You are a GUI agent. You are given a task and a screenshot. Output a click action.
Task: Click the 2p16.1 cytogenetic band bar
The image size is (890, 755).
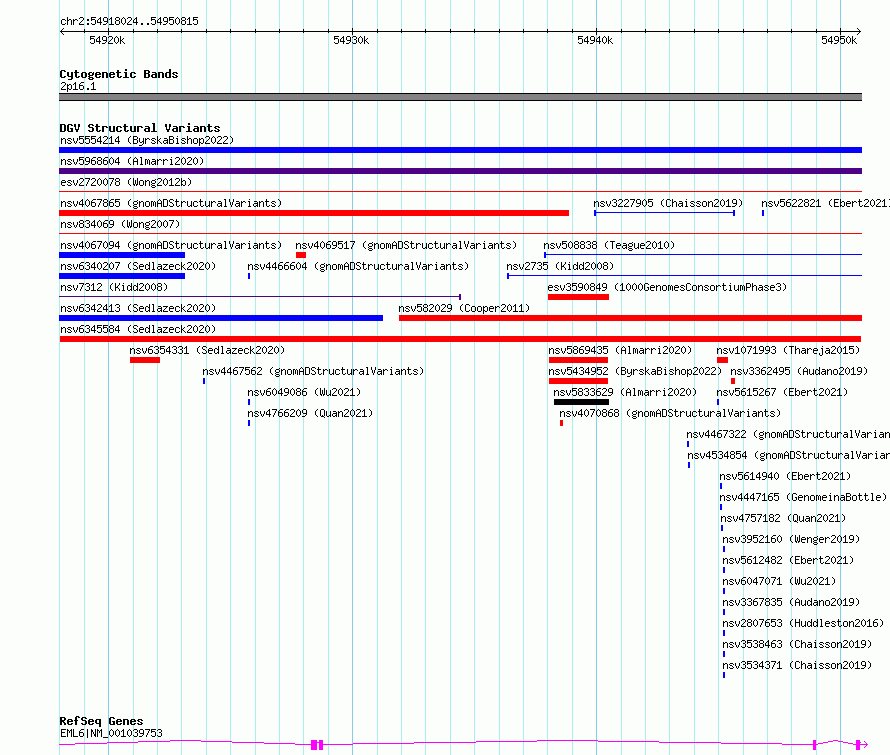click(460, 97)
